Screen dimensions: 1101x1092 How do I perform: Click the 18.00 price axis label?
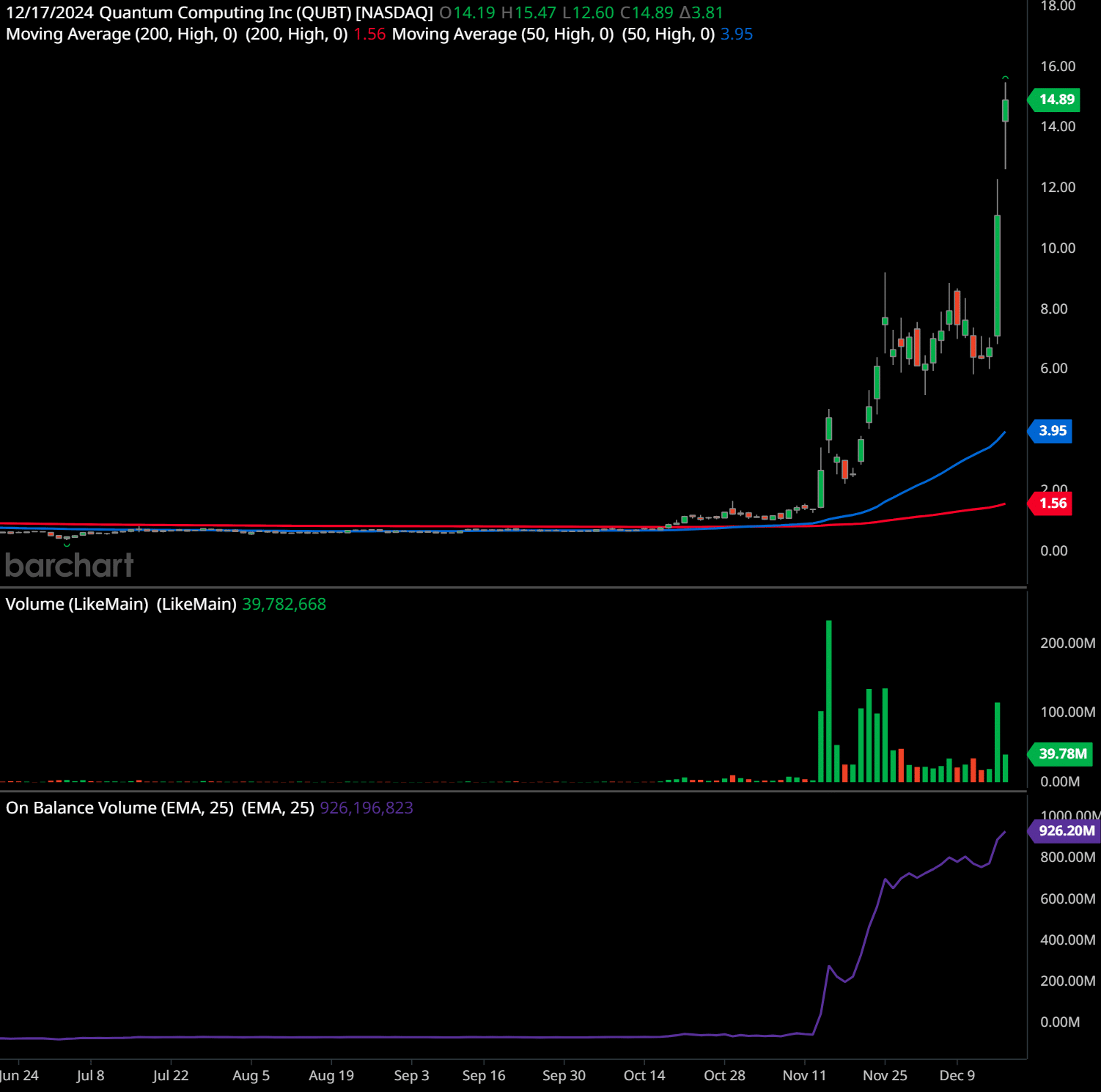pyautogui.click(x=1058, y=7)
